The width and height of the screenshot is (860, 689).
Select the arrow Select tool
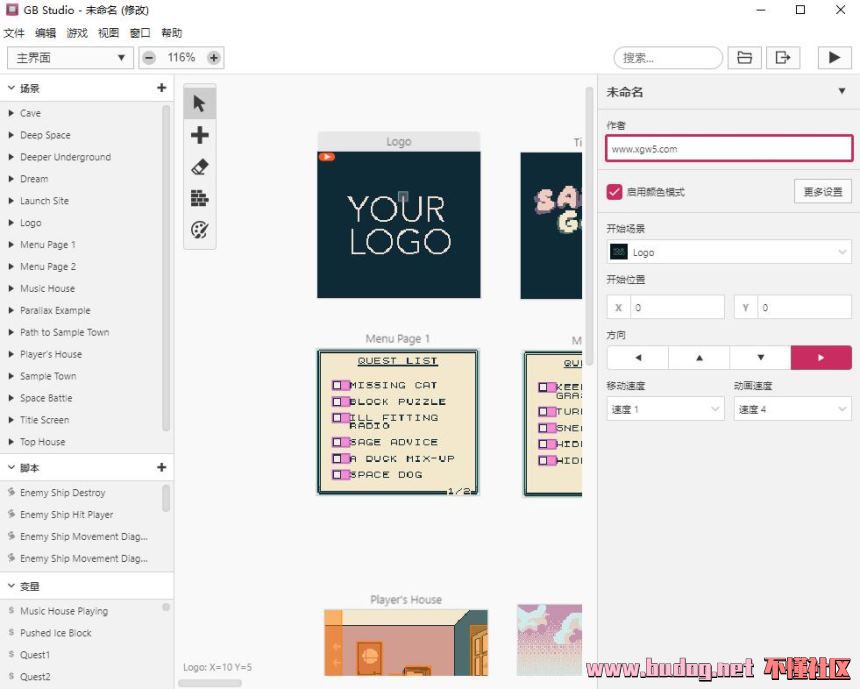click(x=199, y=103)
